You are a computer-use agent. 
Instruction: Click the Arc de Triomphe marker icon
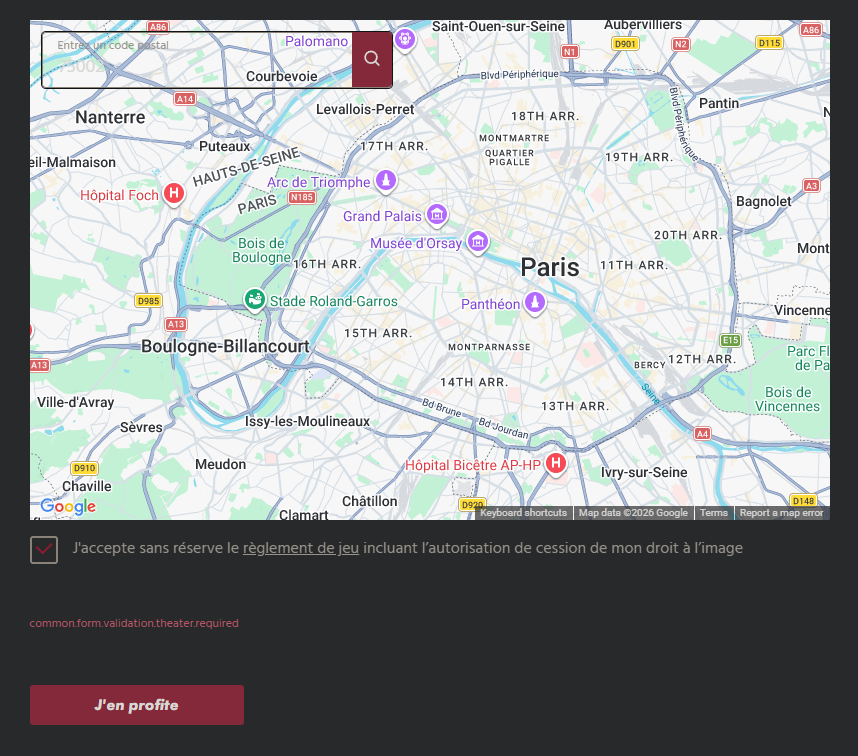(x=386, y=181)
